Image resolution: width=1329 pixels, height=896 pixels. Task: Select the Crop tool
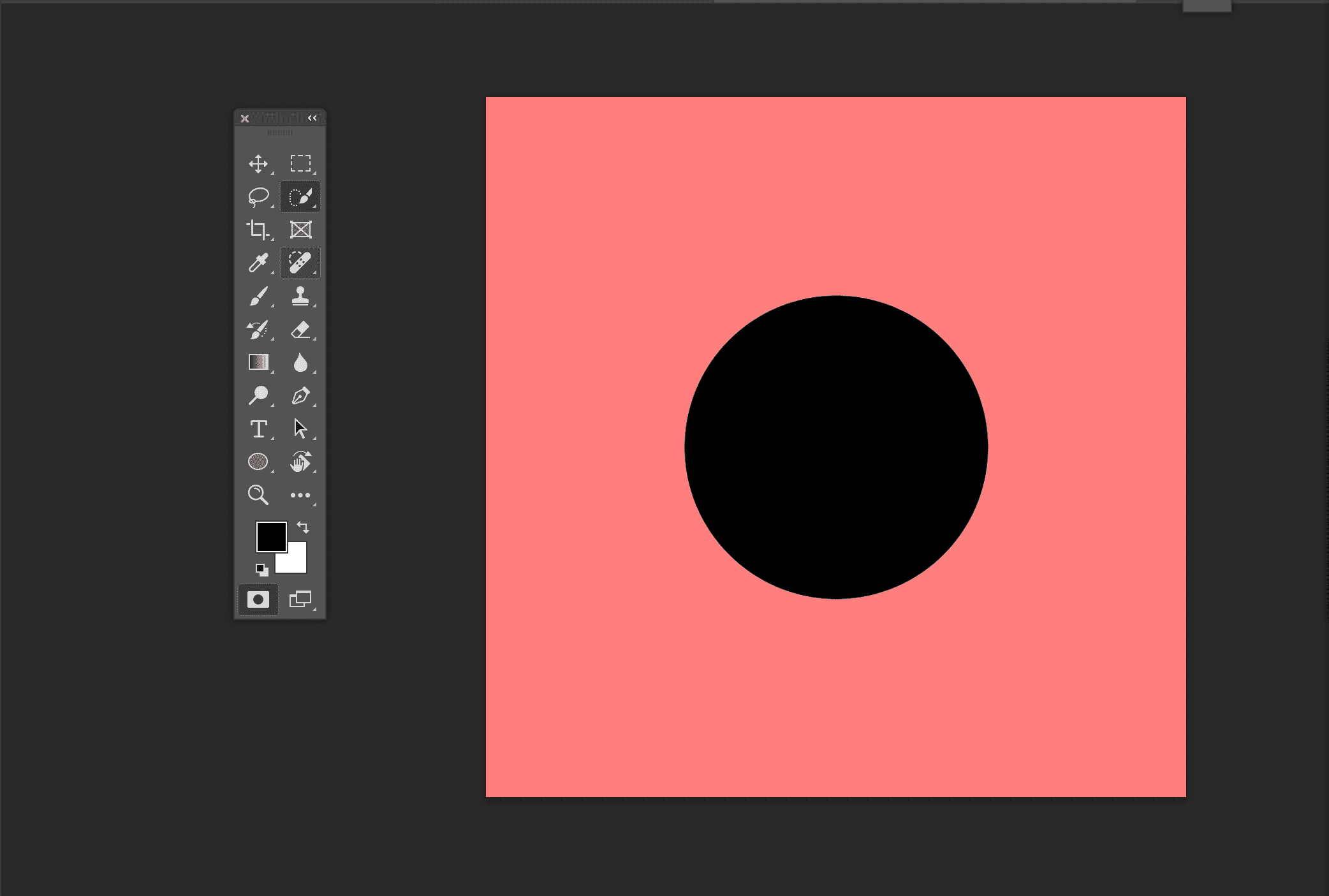click(x=258, y=230)
